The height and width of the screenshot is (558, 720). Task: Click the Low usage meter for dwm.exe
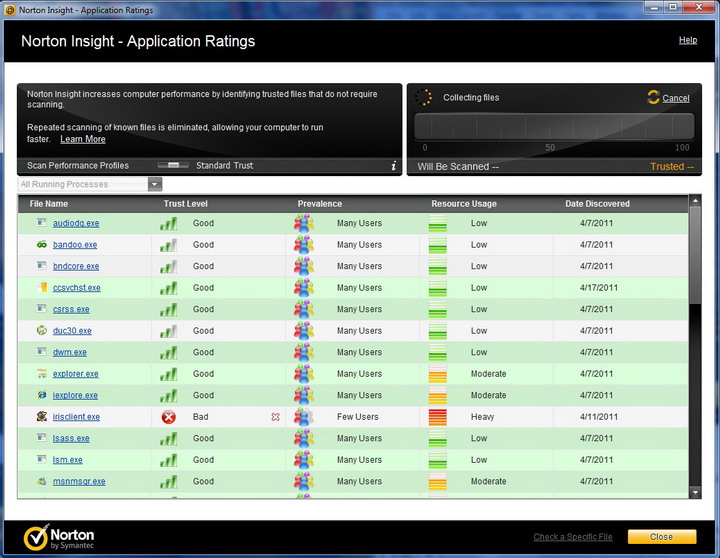click(438, 352)
